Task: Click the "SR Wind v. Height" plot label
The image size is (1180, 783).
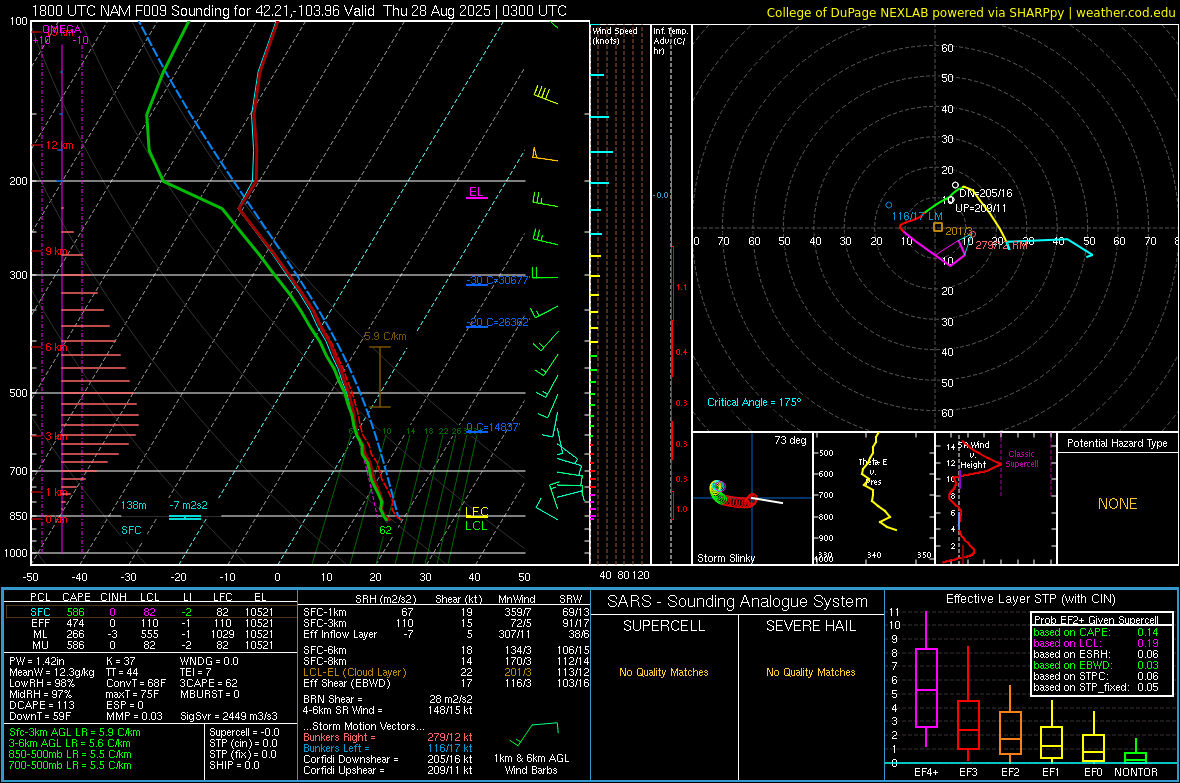Action: click(973, 455)
